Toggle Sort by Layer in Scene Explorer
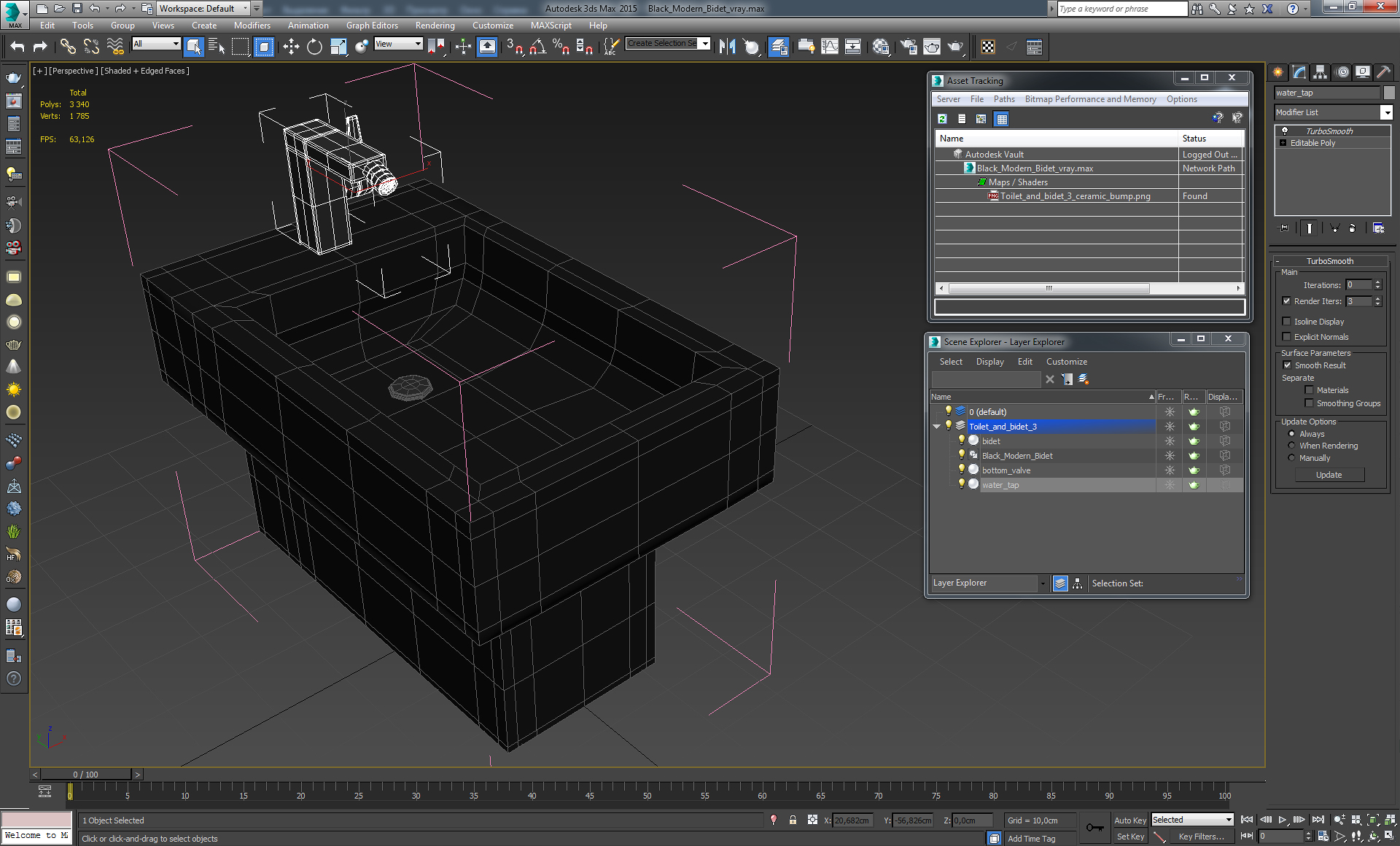This screenshot has height=846, width=1400. click(x=1060, y=583)
